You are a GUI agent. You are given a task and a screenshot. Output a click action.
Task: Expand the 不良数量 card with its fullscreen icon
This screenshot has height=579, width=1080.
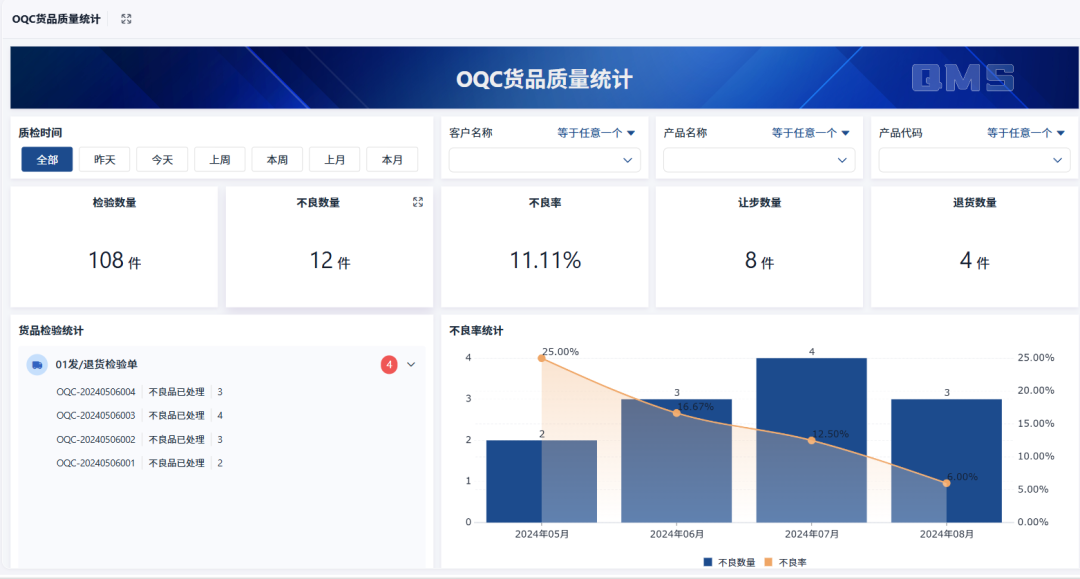pyautogui.click(x=418, y=202)
